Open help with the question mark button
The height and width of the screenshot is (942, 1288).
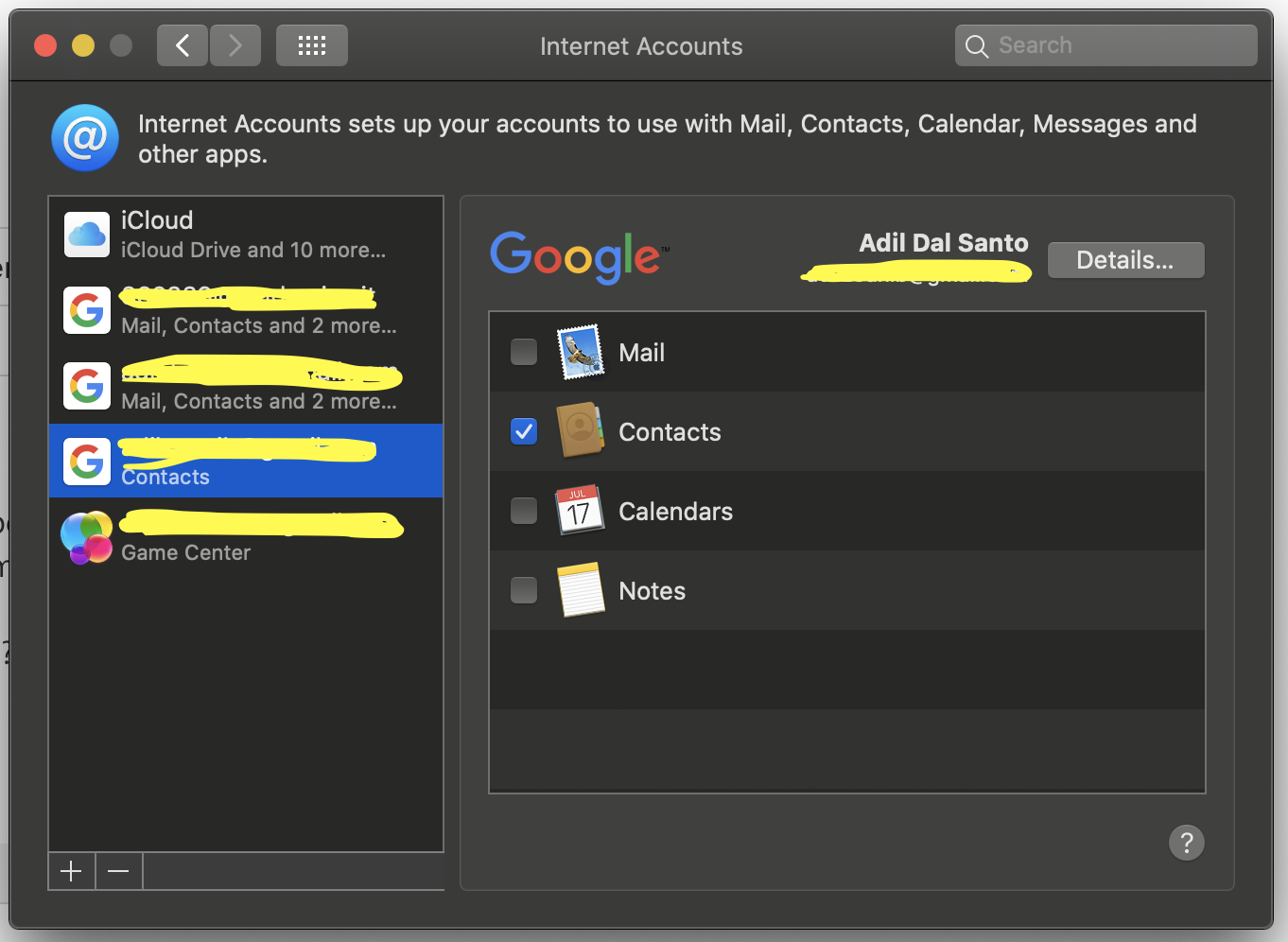1187,842
